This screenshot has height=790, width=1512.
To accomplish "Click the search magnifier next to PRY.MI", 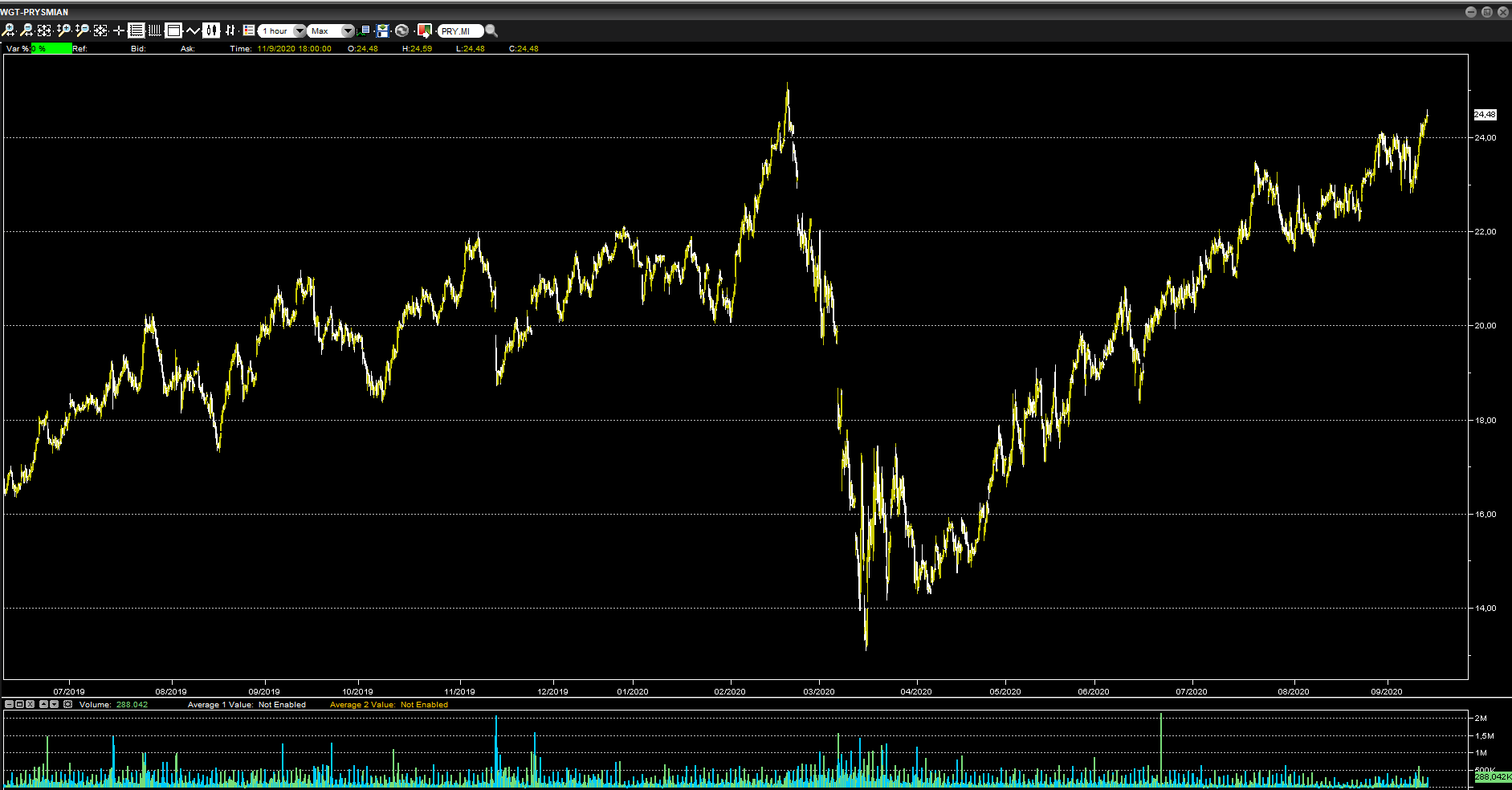I will (x=491, y=31).
